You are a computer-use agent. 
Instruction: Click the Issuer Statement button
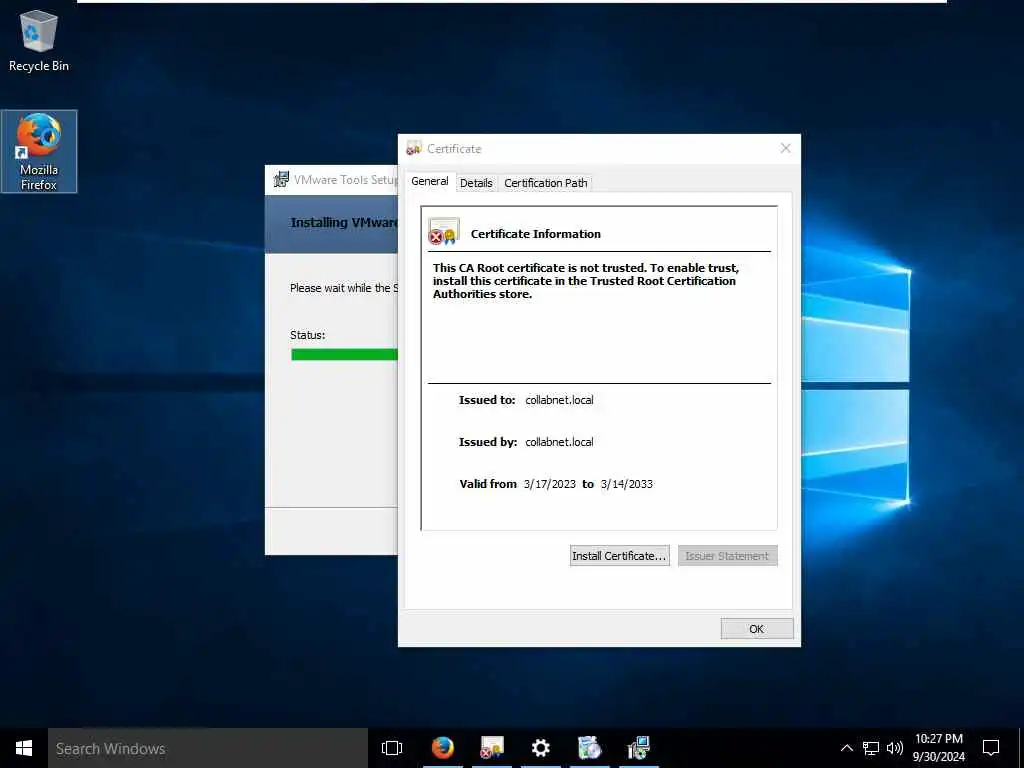(x=727, y=556)
